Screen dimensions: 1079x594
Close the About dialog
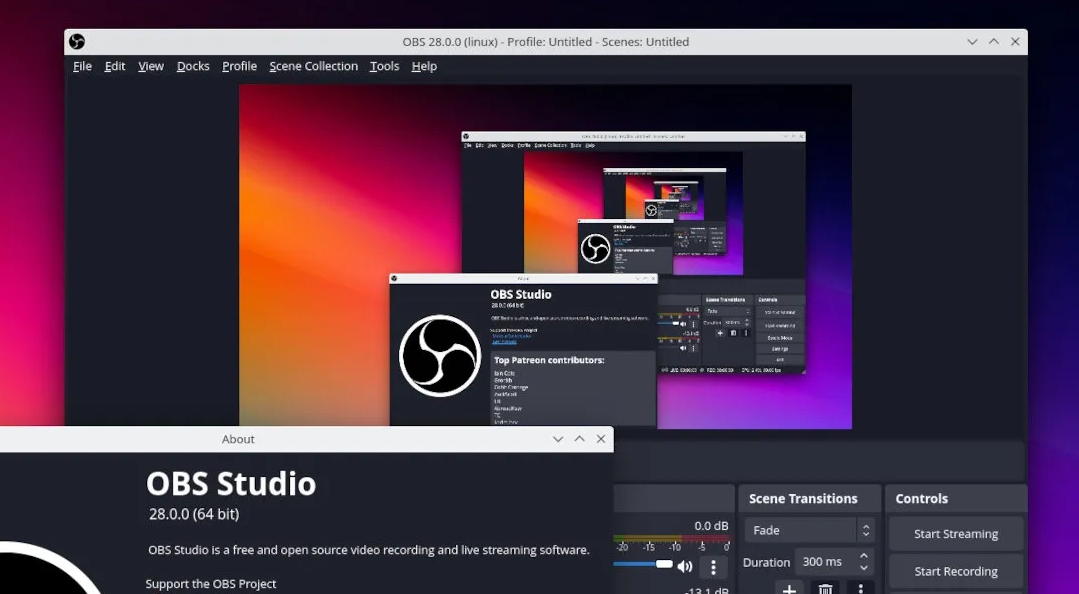601,439
